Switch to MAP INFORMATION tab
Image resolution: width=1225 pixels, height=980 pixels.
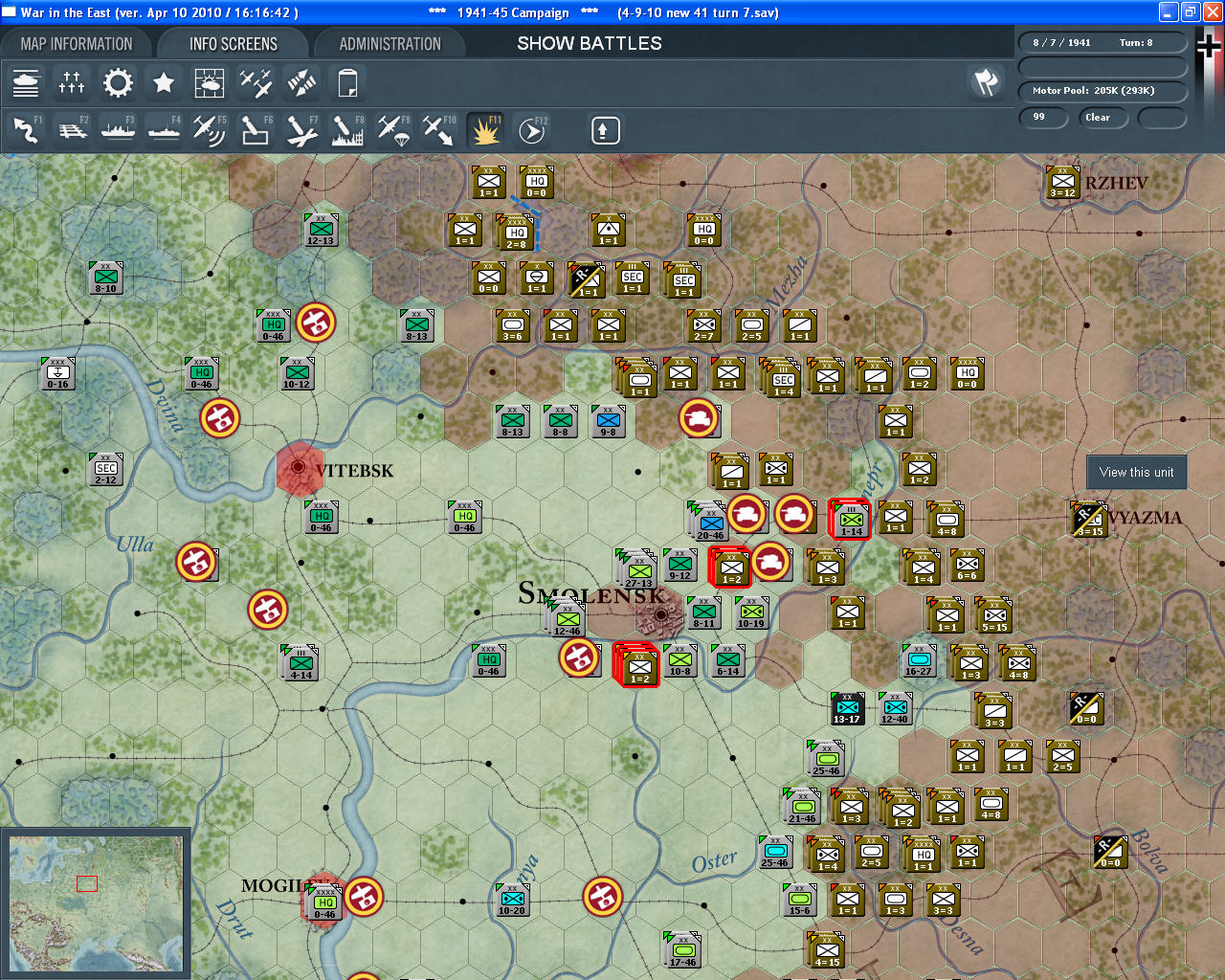pyautogui.click(x=77, y=44)
